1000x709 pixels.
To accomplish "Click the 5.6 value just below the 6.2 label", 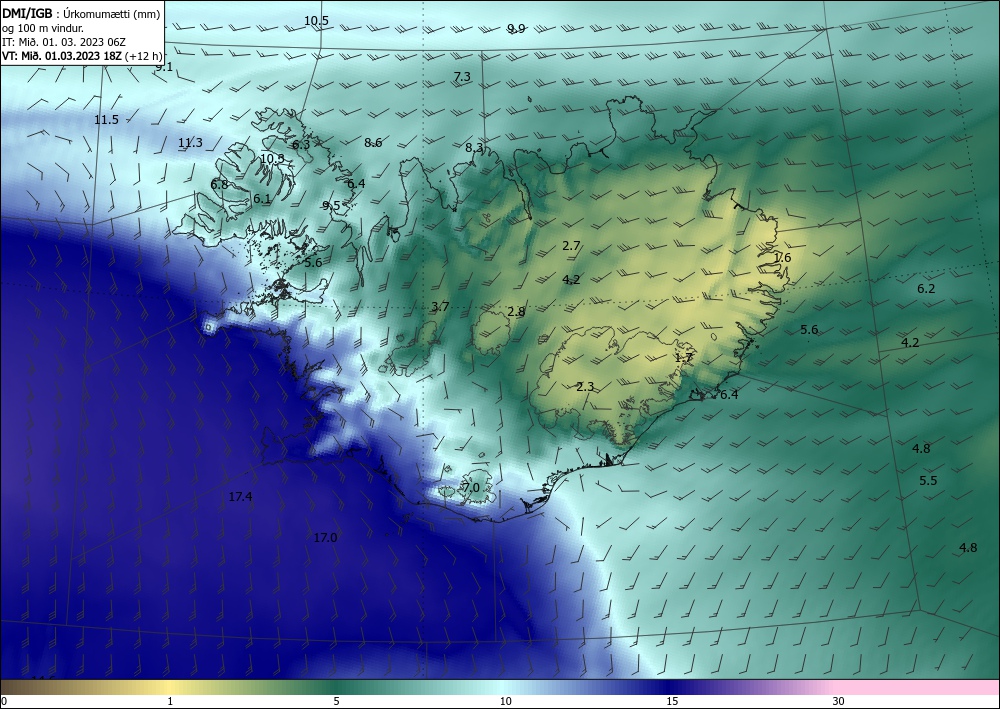I will click(809, 329).
